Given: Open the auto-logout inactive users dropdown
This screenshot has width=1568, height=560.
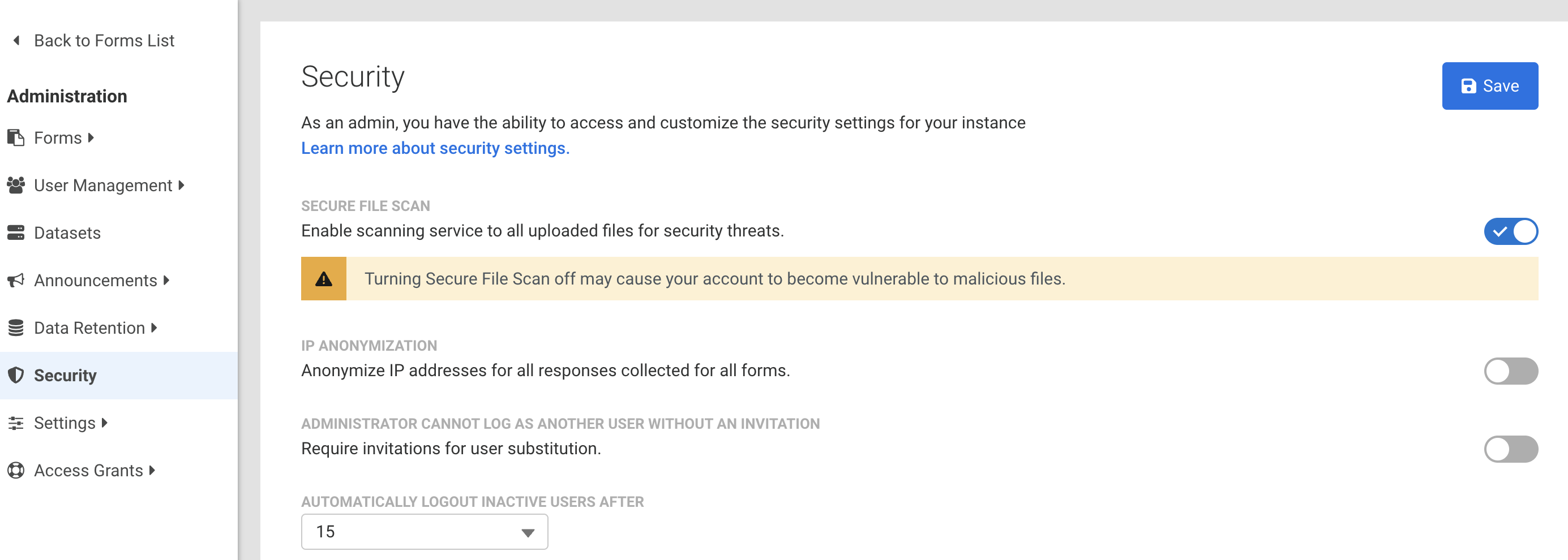Looking at the screenshot, I should coord(424,531).
